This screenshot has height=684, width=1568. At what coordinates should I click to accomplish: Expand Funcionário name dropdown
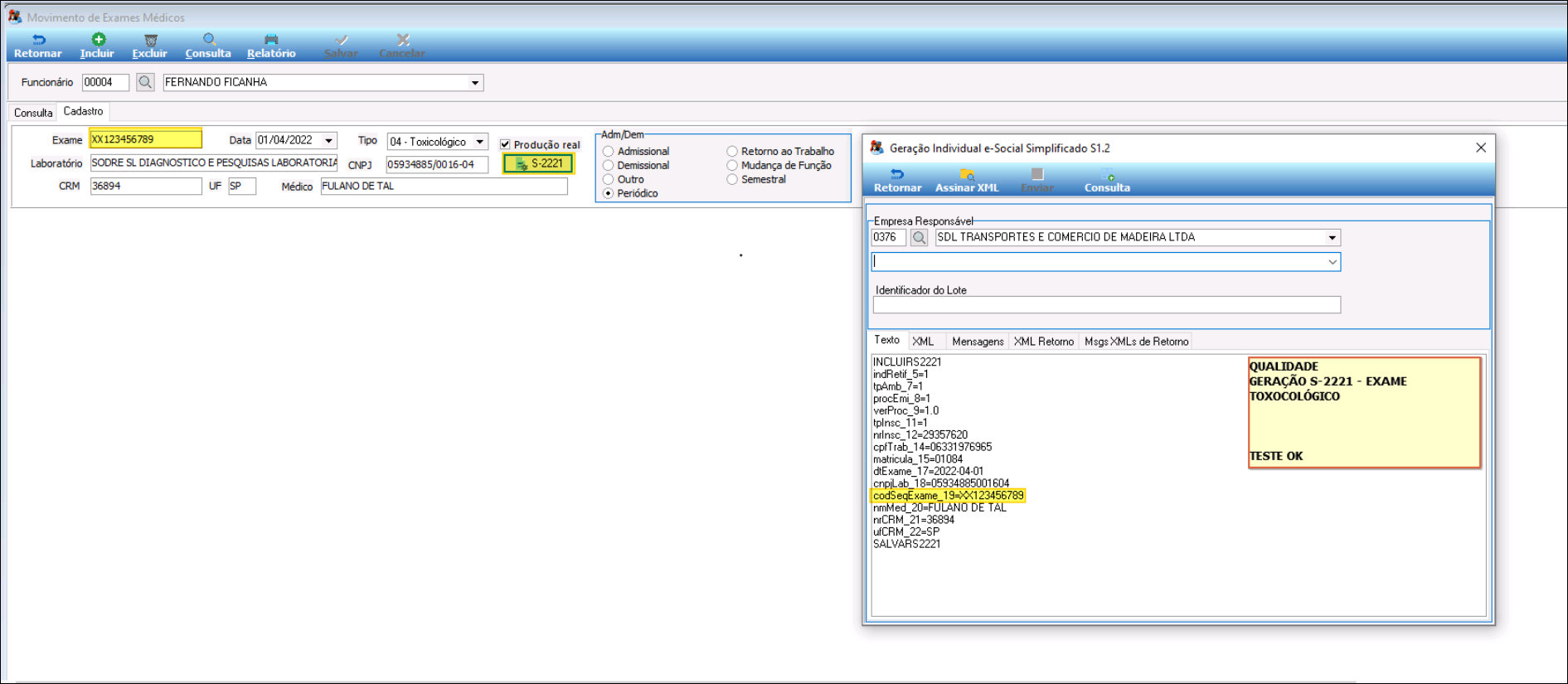point(475,83)
